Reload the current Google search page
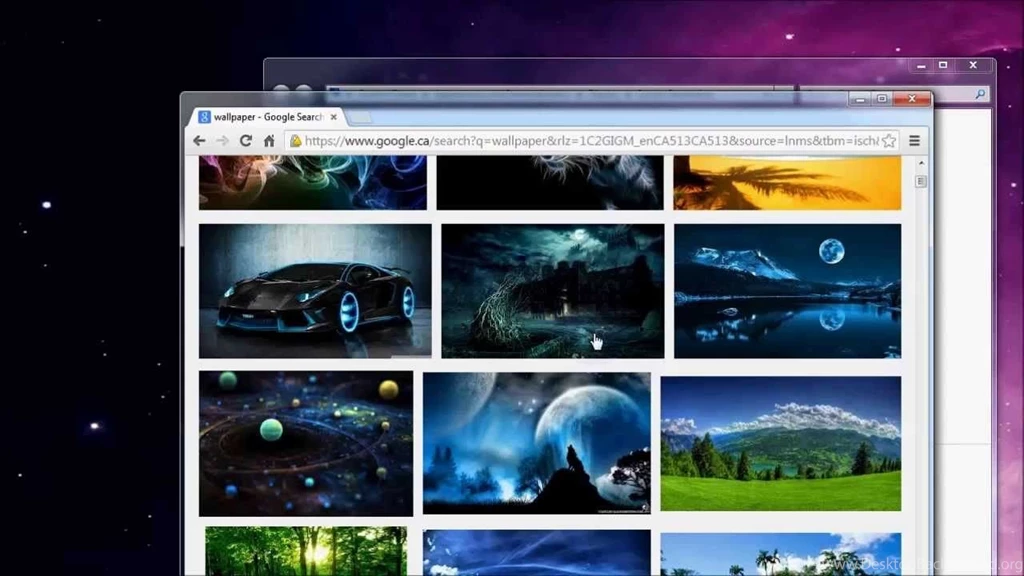The width and height of the screenshot is (1024, 576). click(x=247, y=140)
